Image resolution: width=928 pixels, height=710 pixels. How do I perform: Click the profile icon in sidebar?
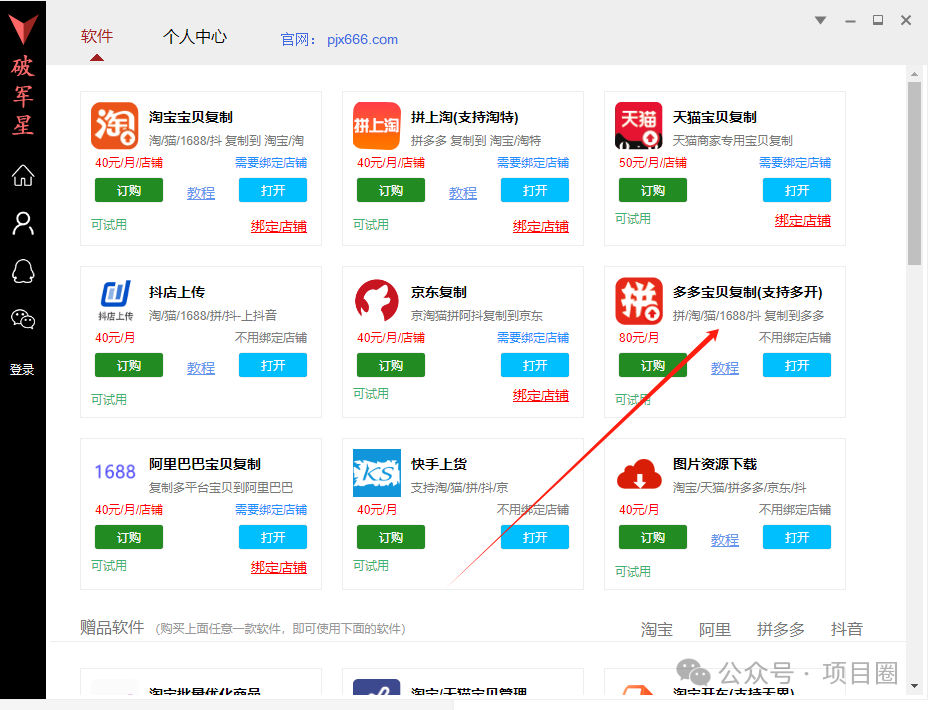[22, 224]
